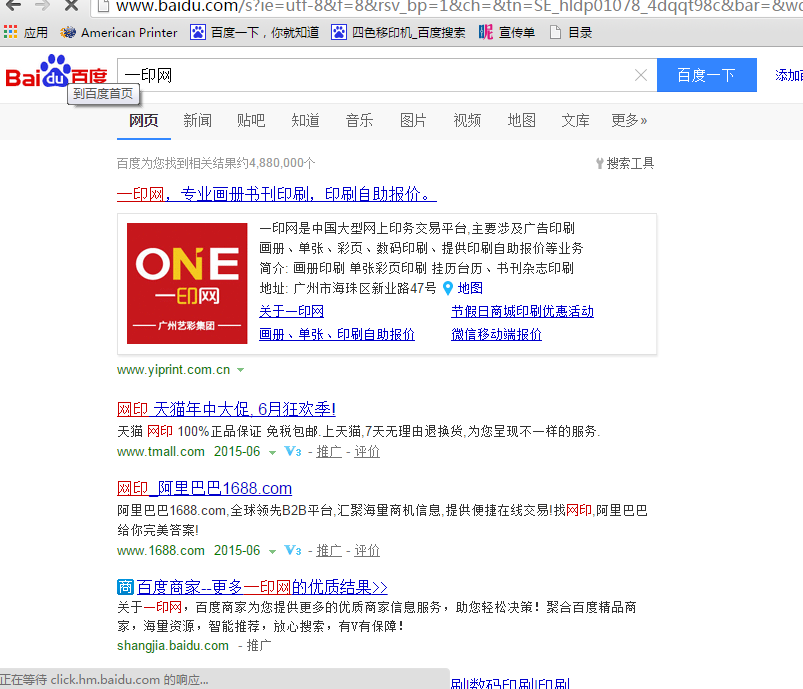803x689 pixels.
Task: Click the 简介: 画册印刷 单张彩页印刷 line
Action: point(416,268)
